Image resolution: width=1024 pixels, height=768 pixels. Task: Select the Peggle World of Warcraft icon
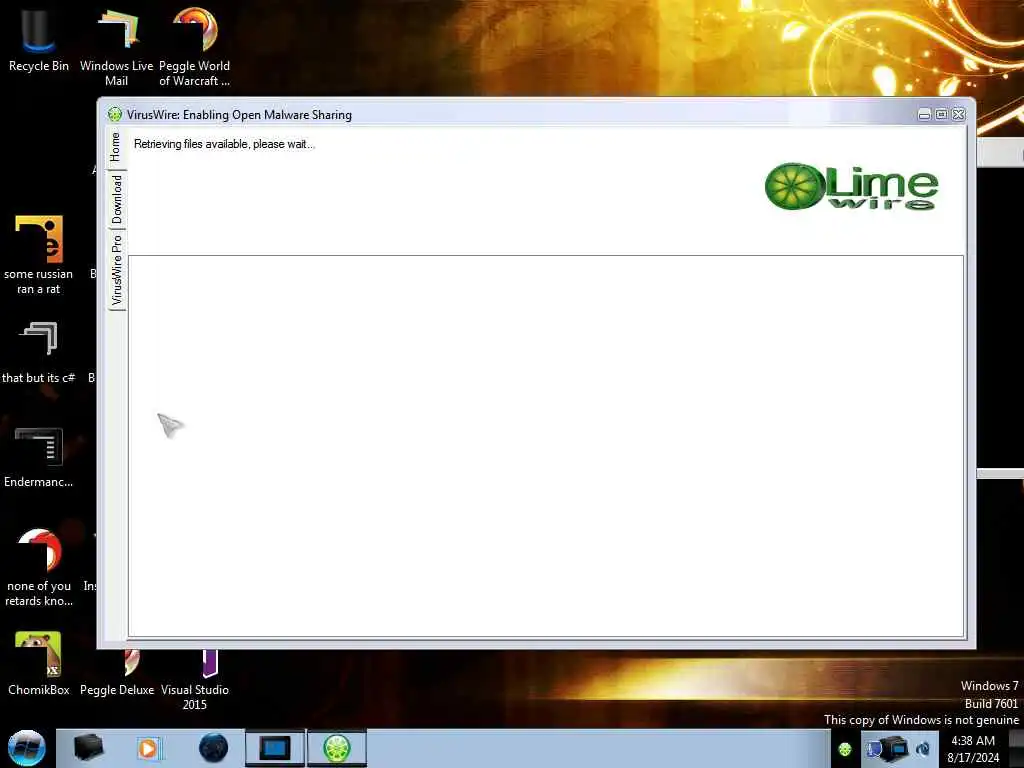click(x=195, y=47)
